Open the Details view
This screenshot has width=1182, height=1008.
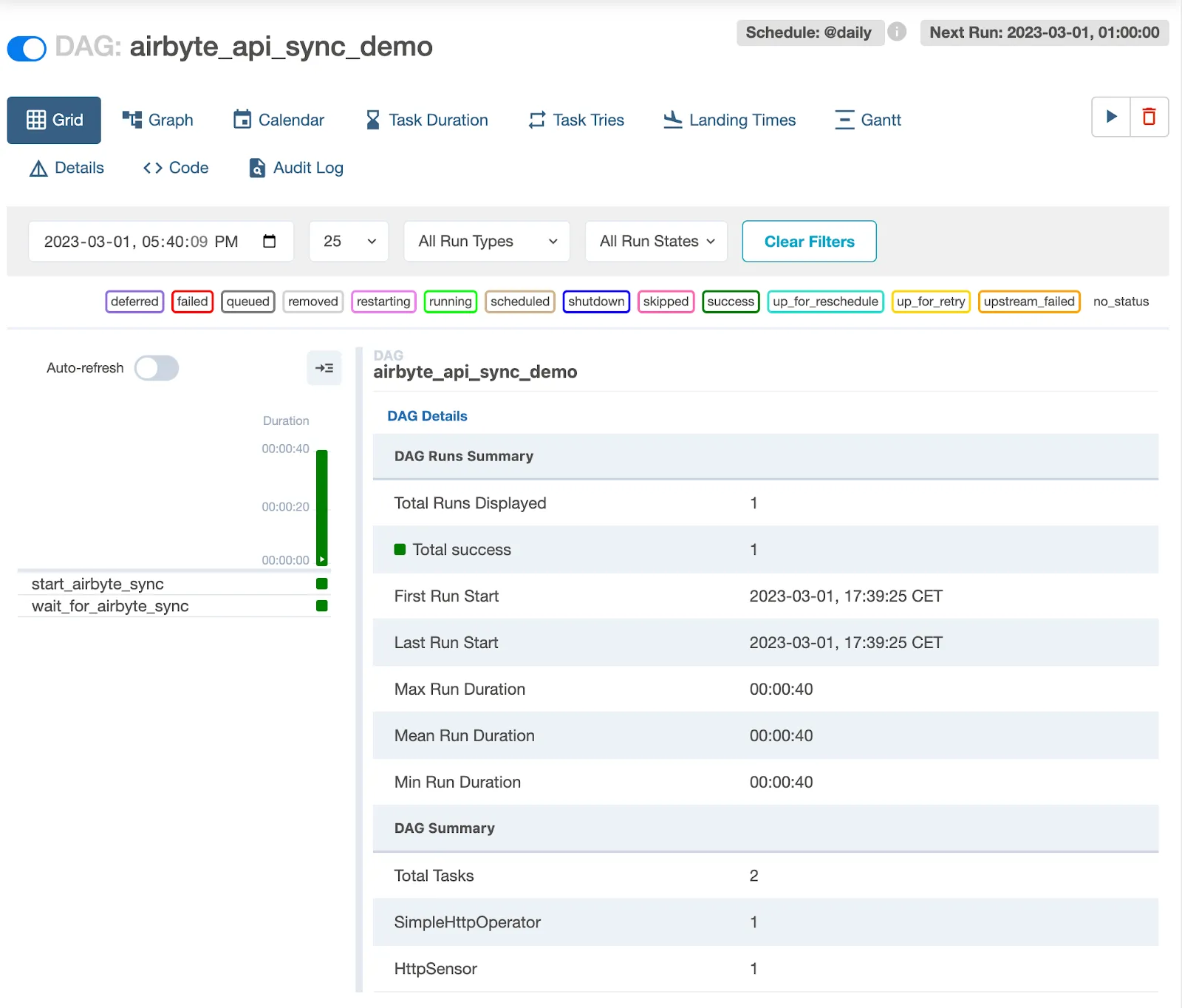coord(66,168)
